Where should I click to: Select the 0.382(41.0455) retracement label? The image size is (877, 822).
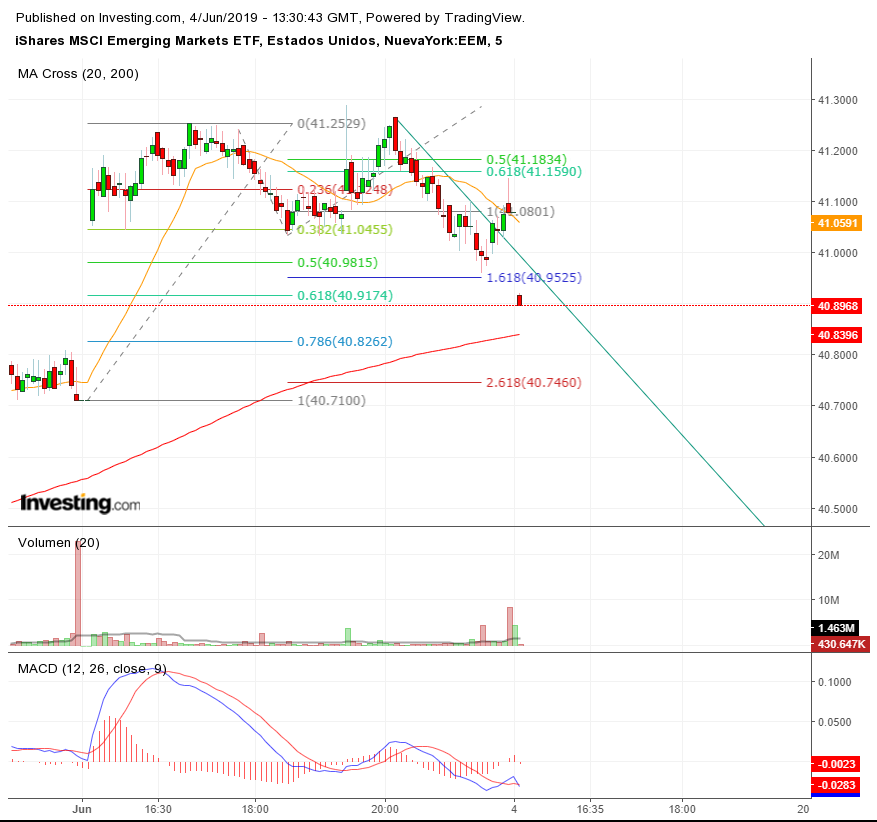tap(345, 229)
